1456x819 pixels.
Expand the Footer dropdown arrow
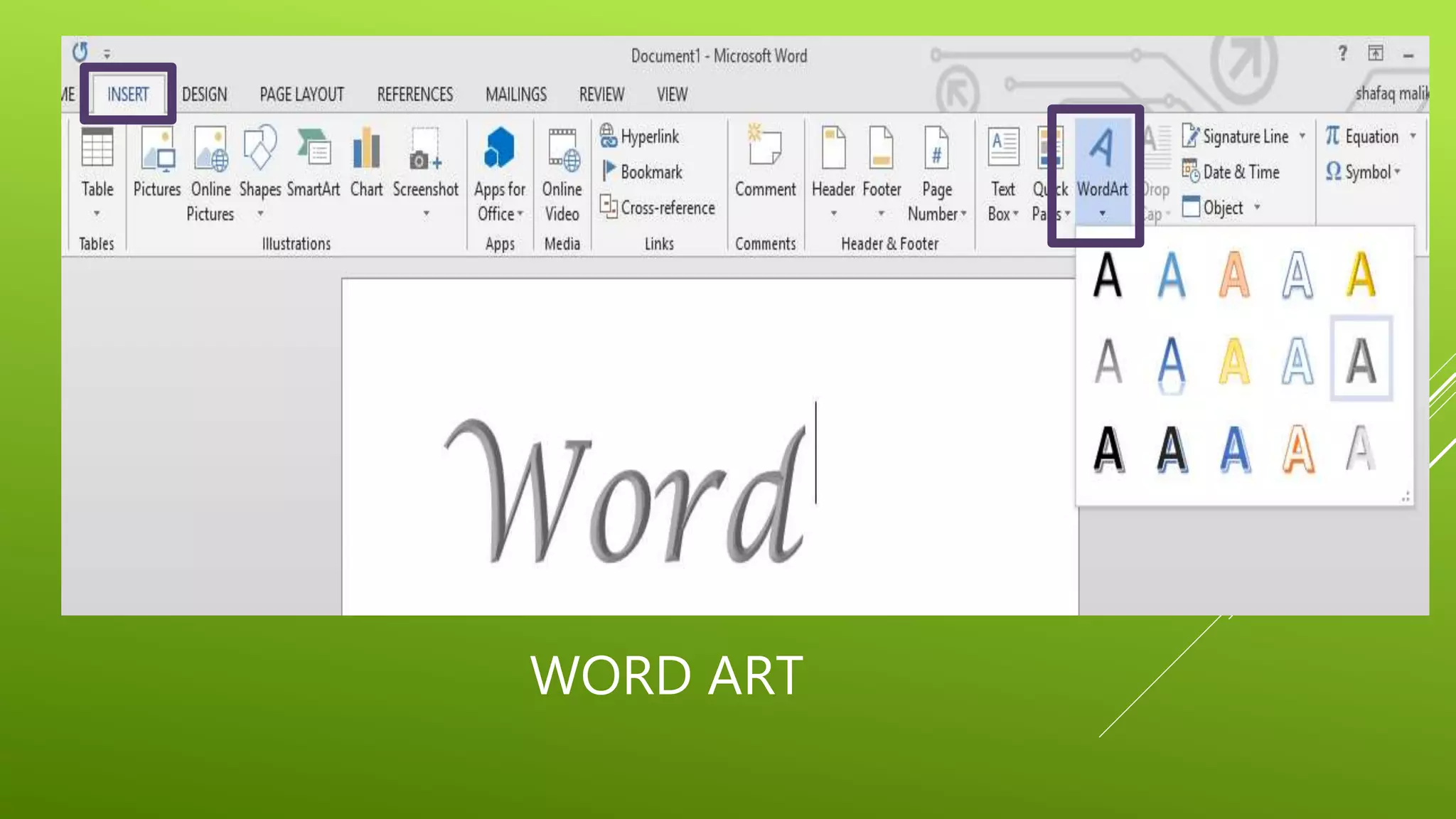point(881,213)
